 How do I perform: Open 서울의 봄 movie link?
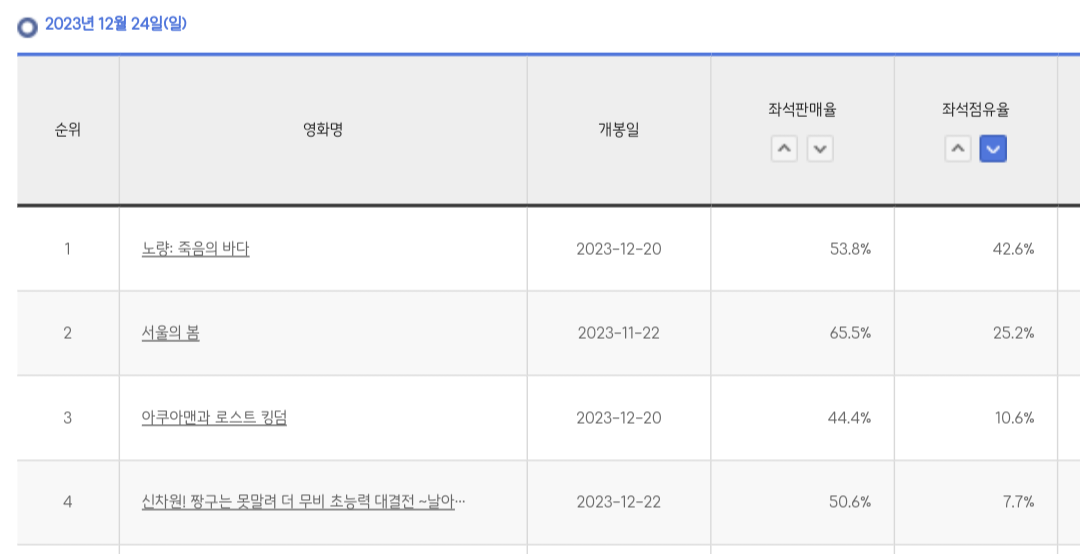[170, 334]
